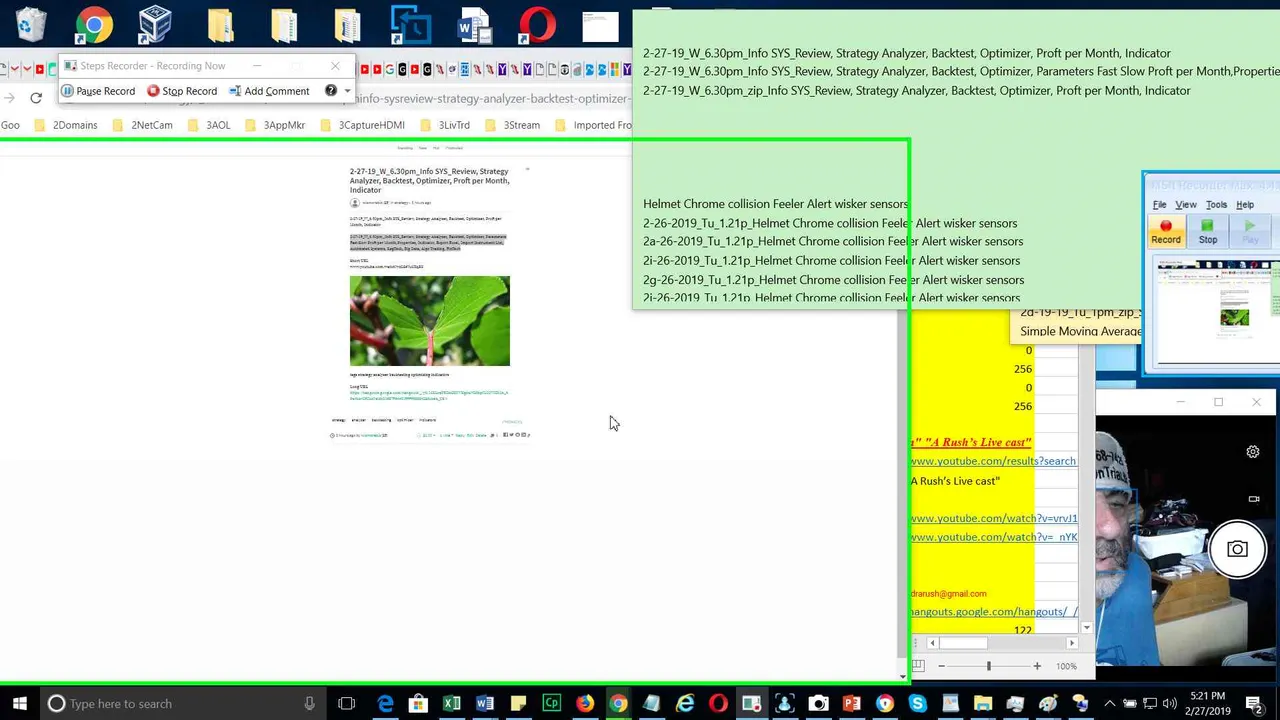Open the 2Domains bookmark folder
Viewport: 1280px width, 720px height.
(x=66, y=125)
